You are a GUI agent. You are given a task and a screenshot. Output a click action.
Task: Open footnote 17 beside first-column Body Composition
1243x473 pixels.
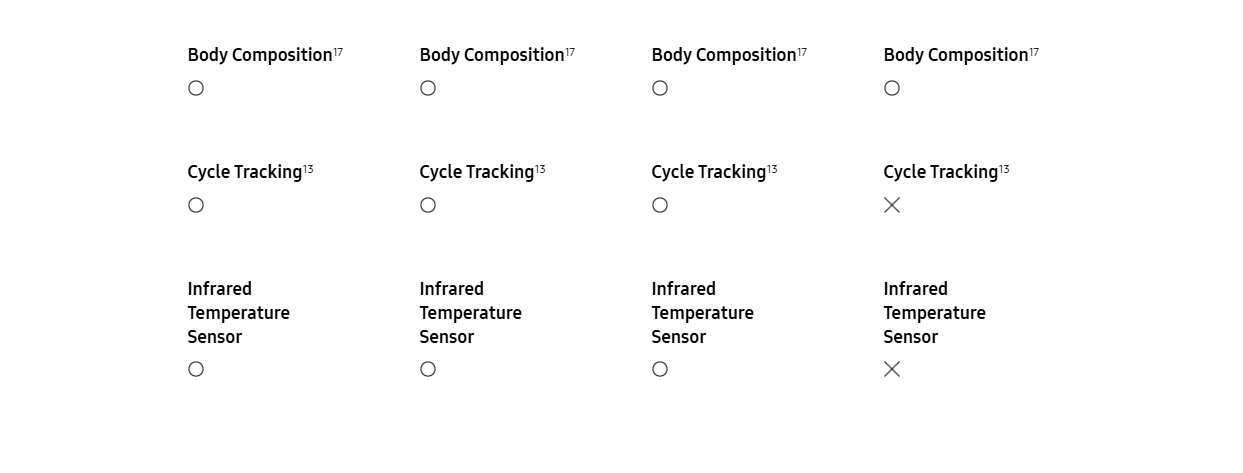(338, 52)
